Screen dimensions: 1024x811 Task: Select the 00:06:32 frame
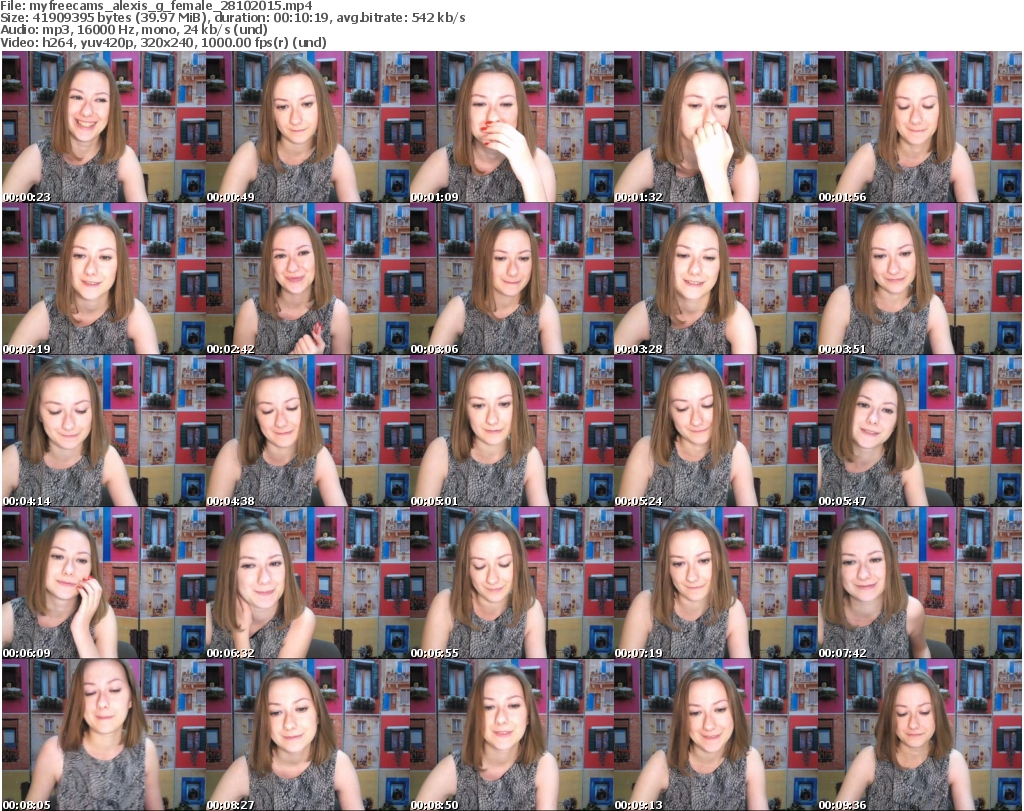click(308, 584)
